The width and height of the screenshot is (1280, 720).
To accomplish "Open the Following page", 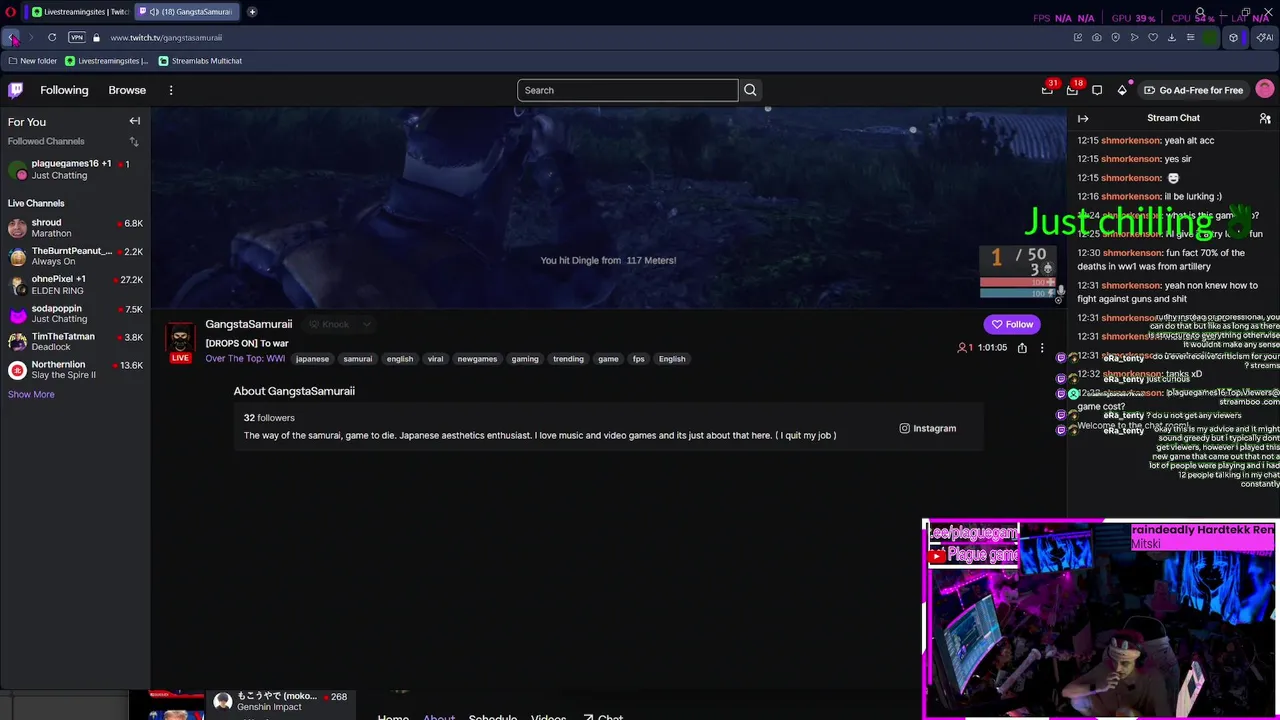I will [64, 90].
